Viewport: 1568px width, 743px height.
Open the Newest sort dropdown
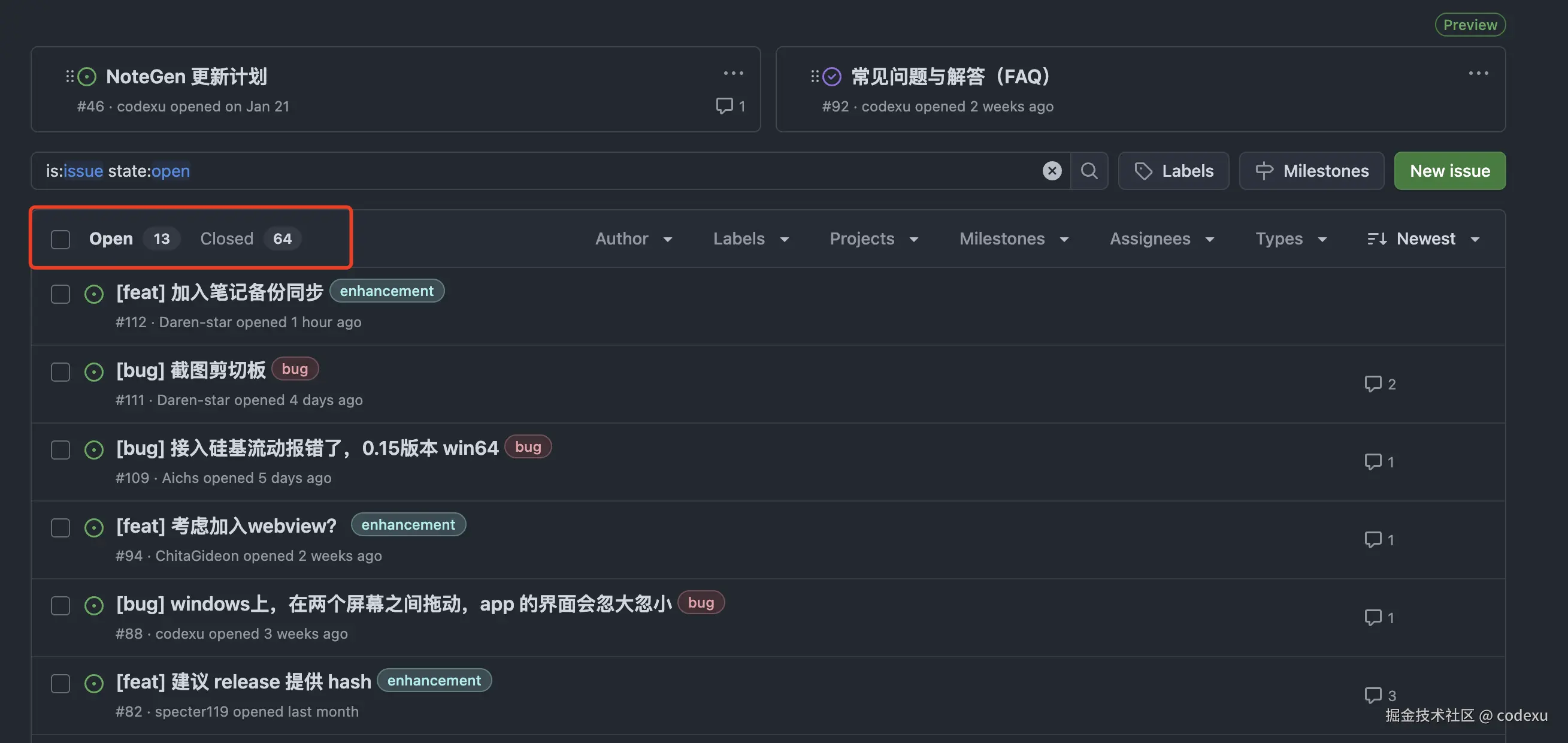(1423, 238)
